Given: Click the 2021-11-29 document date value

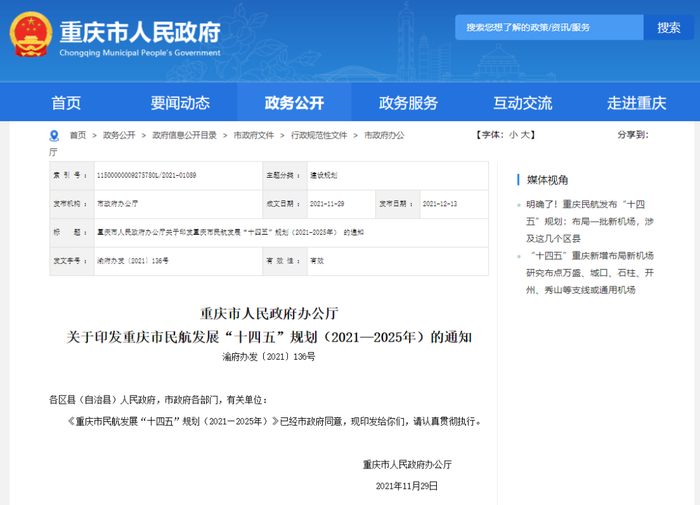Looking at the screenshot, I should click(x=327, y=204).
